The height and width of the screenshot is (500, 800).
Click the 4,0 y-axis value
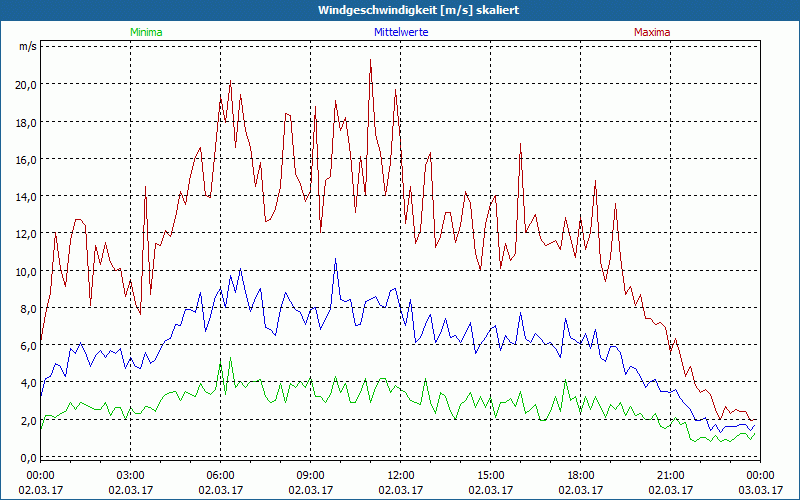(28, 383)
